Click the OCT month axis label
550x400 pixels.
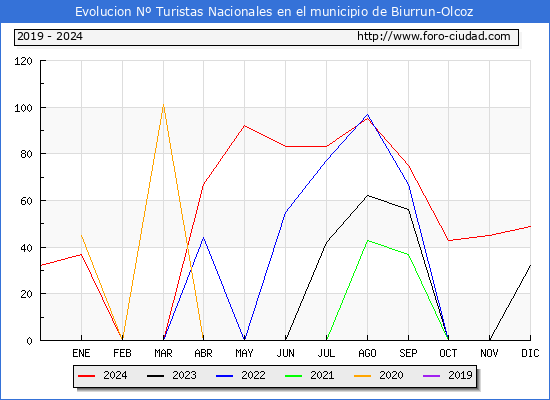[448, 353]
